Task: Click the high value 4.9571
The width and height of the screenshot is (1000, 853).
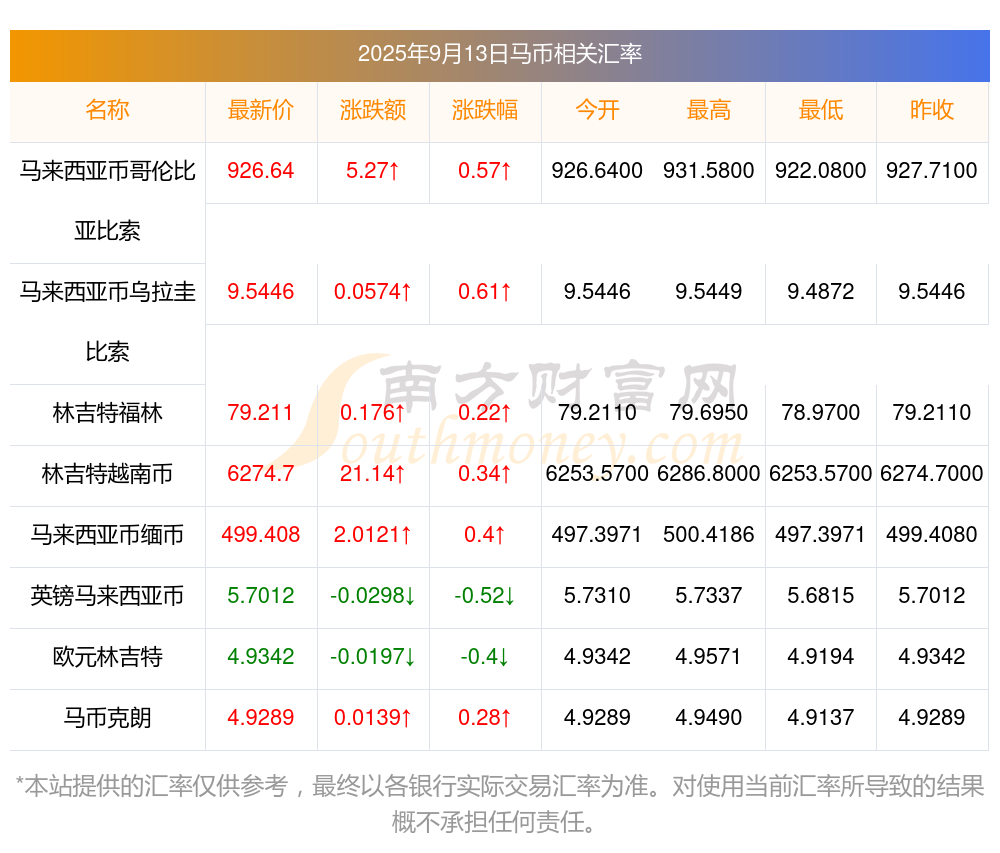Action: pyautogui.click(x=709, y=657)
